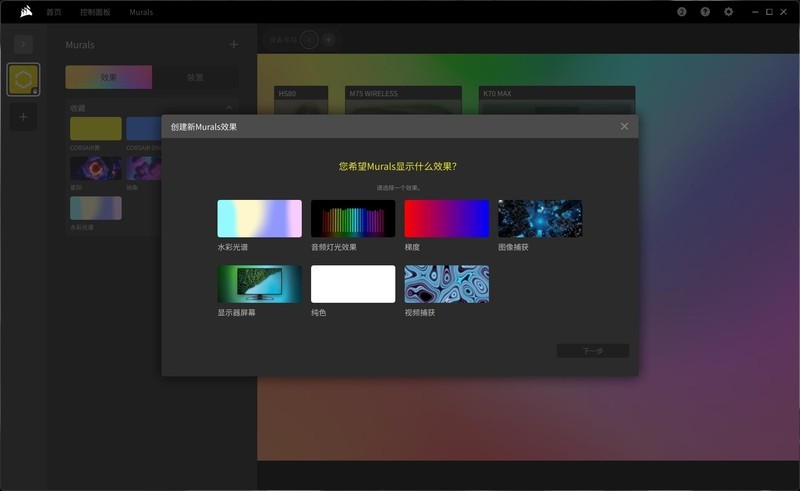The image size is (800, 491).
Task: Switch to the Murals top tab
Action: point(141,12)
